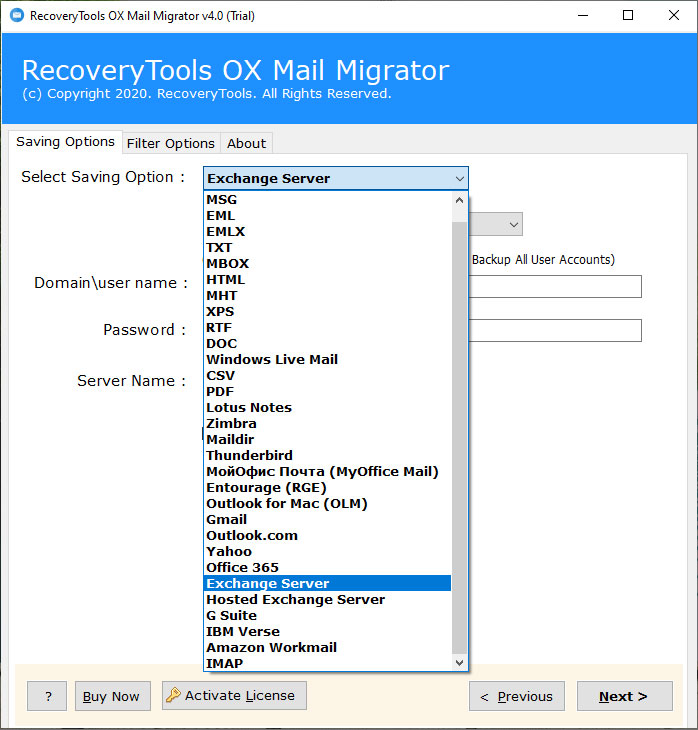
Task: Choose PDF saving option
Action: click(328, 392)
